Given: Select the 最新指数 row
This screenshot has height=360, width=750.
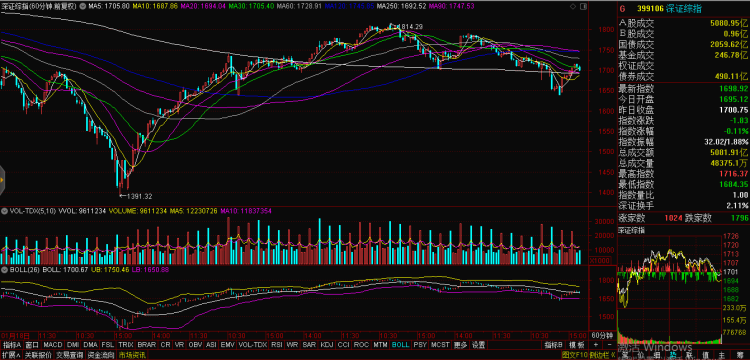Looking at the screenshot, I should pos(684,89).
